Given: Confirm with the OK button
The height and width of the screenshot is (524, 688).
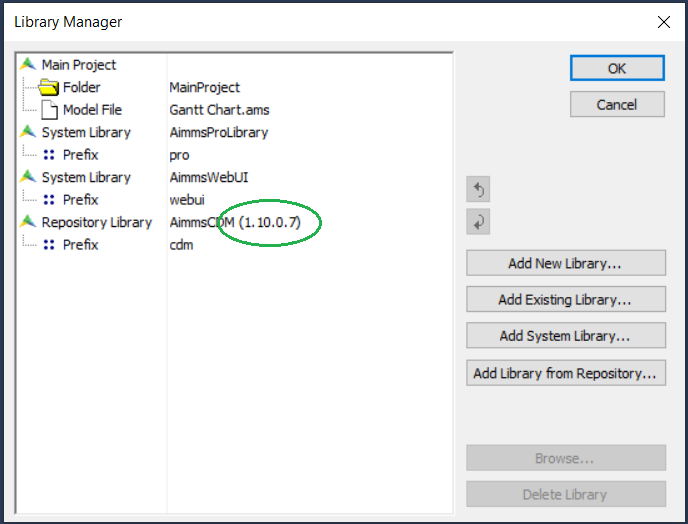Looking at the screenshot, I should click(x=617, y=68).
